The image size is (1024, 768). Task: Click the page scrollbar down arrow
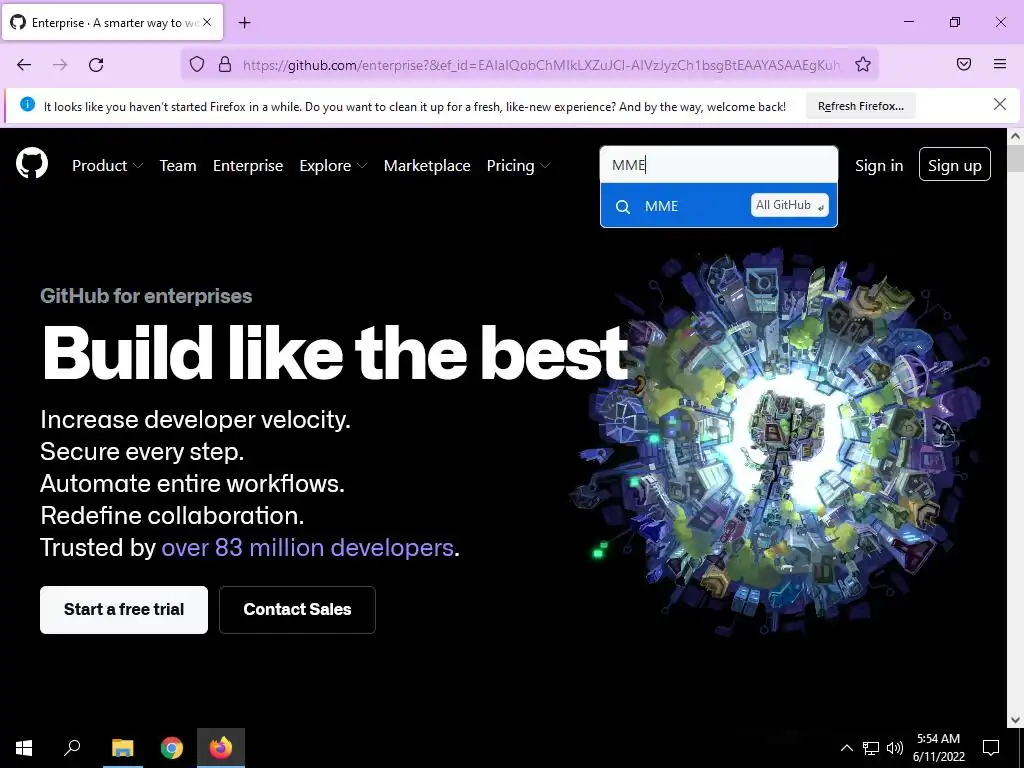1016,720
